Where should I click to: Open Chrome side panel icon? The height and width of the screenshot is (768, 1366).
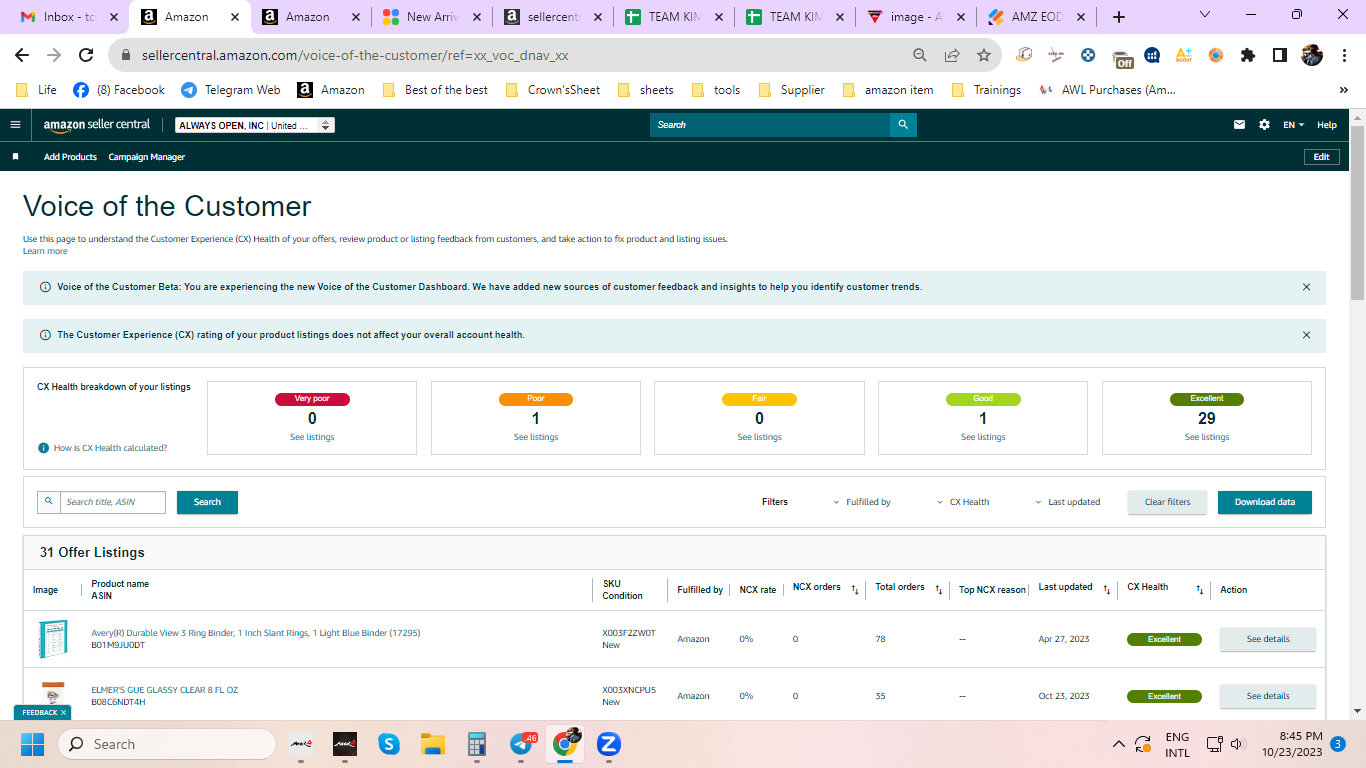1280,56
